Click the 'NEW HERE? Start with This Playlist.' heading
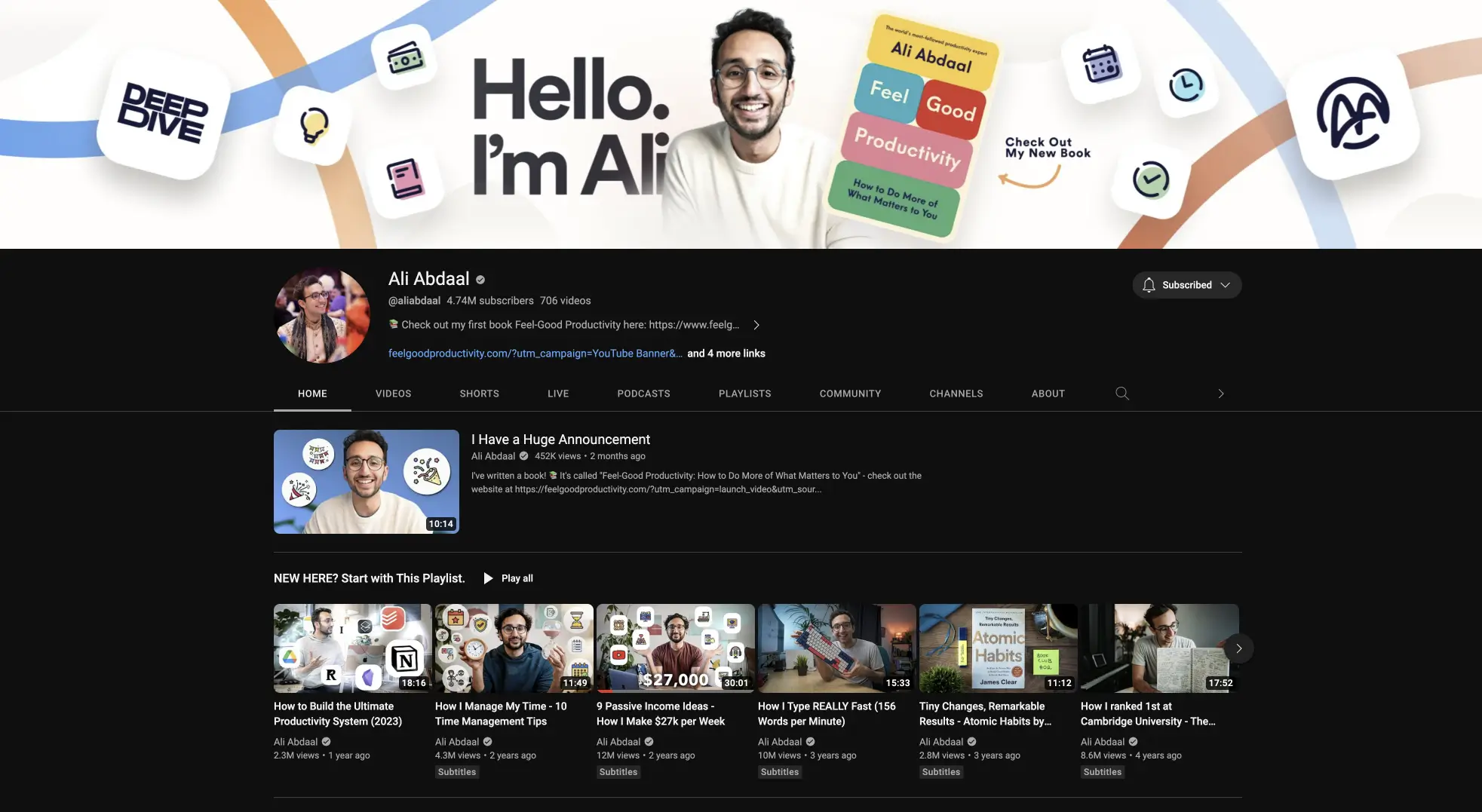The width and height of the screenshot is (1482, 812). [370, 578]
